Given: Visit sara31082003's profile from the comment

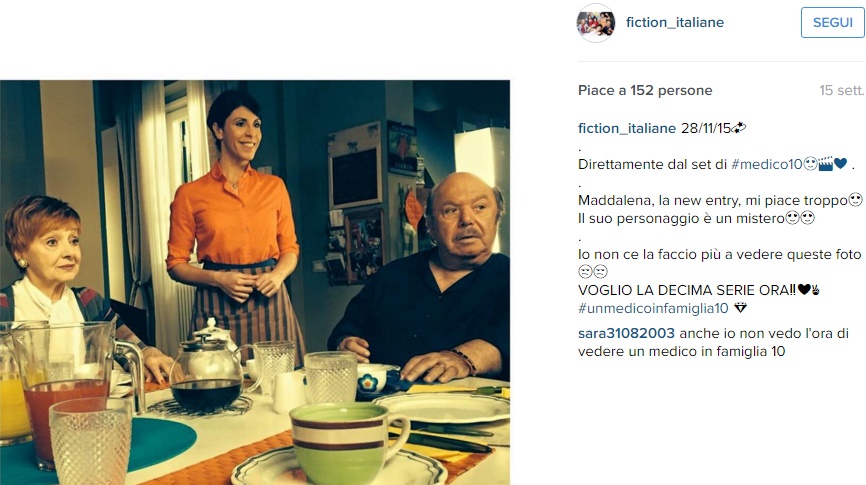Looking at the screenshot, I should (x=626, y=333).
